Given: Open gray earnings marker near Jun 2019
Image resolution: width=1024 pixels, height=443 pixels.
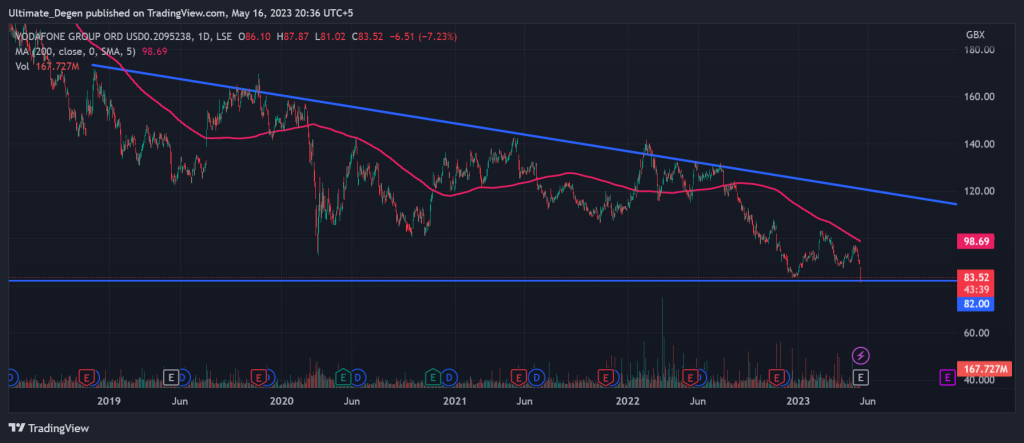Looking at the screenshot, I should [171, 376].
